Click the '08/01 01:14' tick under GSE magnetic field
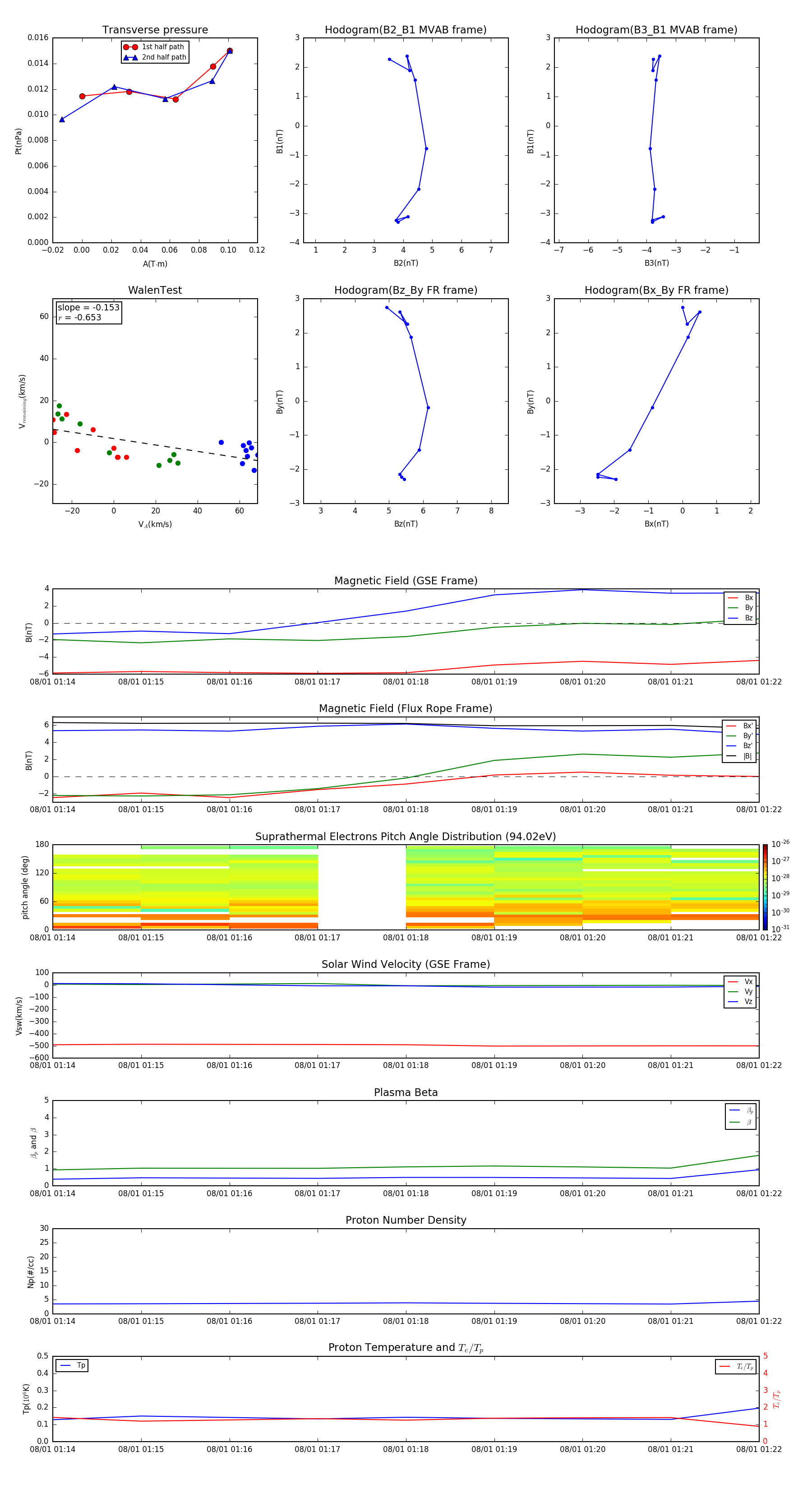812x1489 pixels. 53,682
